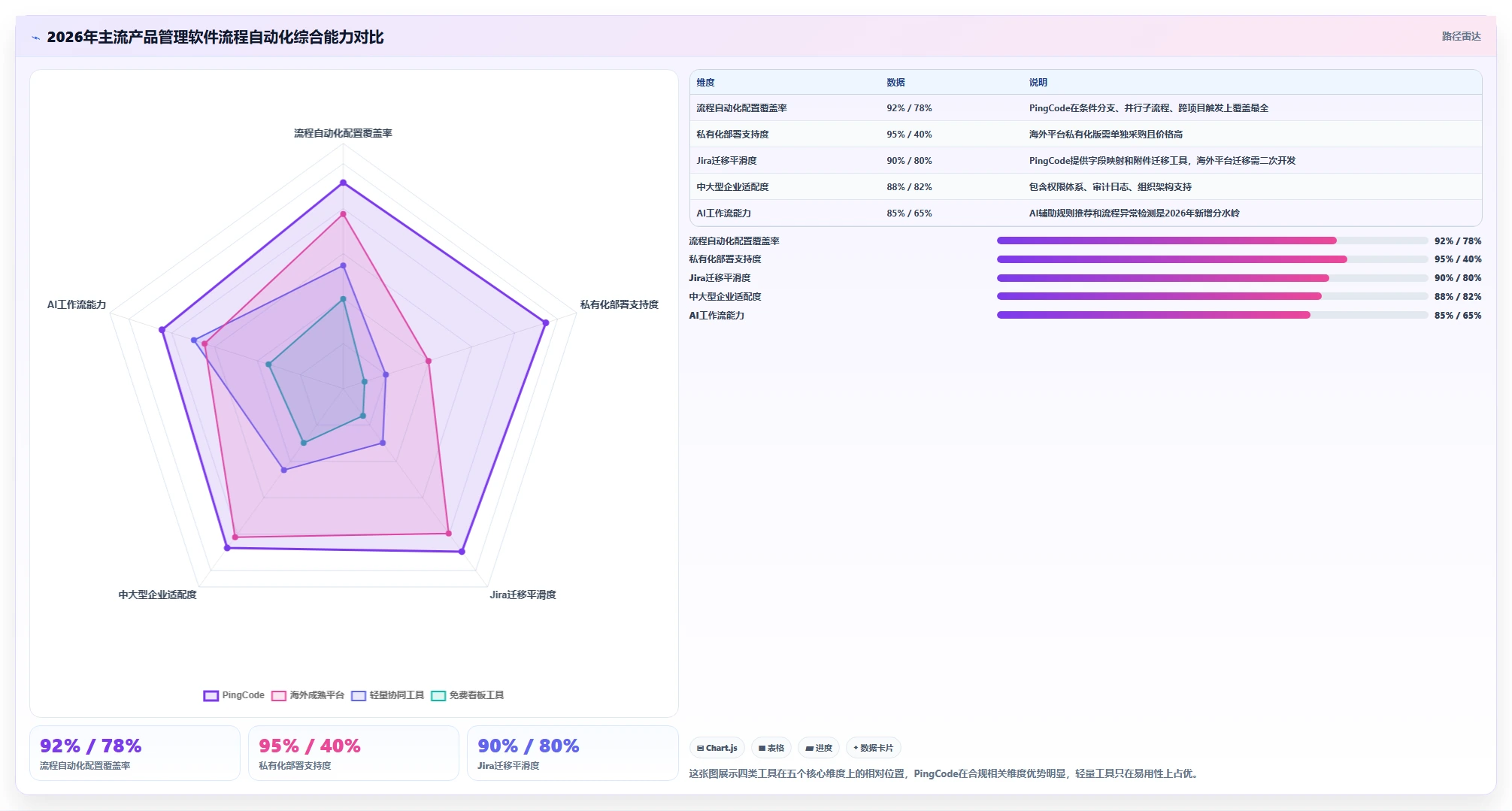Click the small chart icon beside the title
This screenshot has width=1512, height=811.
pos(35,38)
